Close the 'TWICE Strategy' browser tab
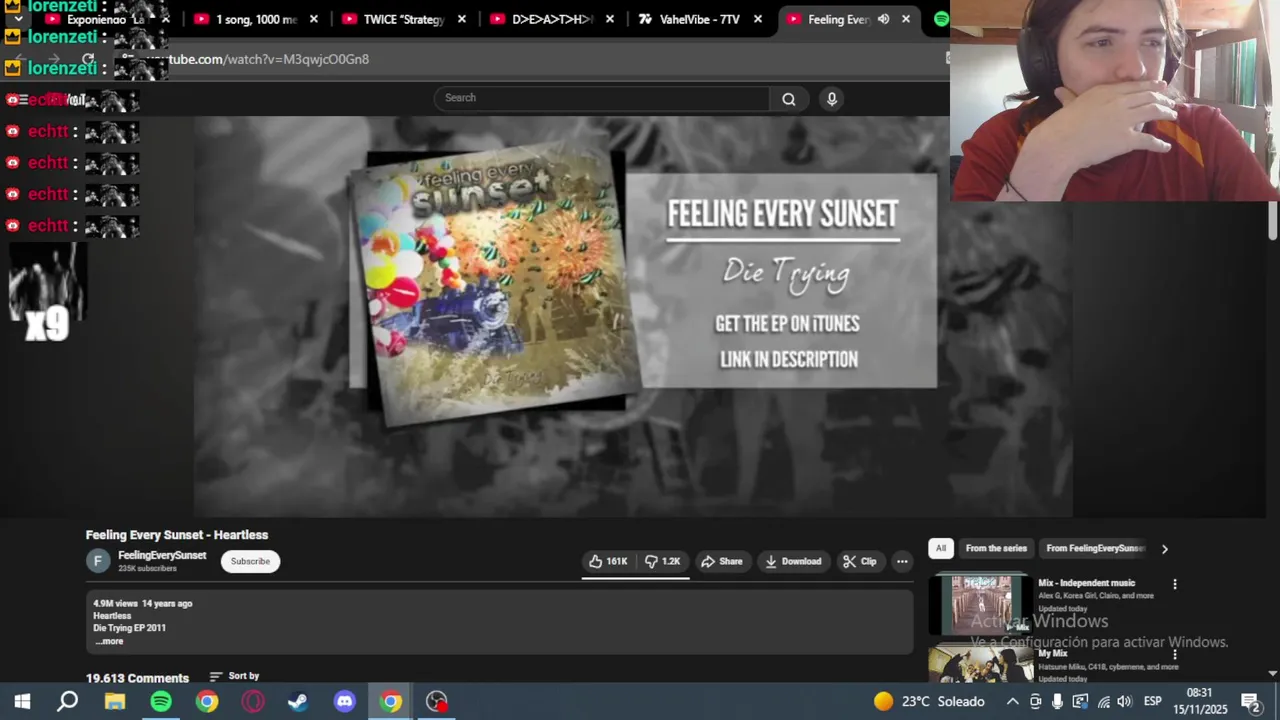The width and height of the screenshot is (1280, 720). pos(462,19)
